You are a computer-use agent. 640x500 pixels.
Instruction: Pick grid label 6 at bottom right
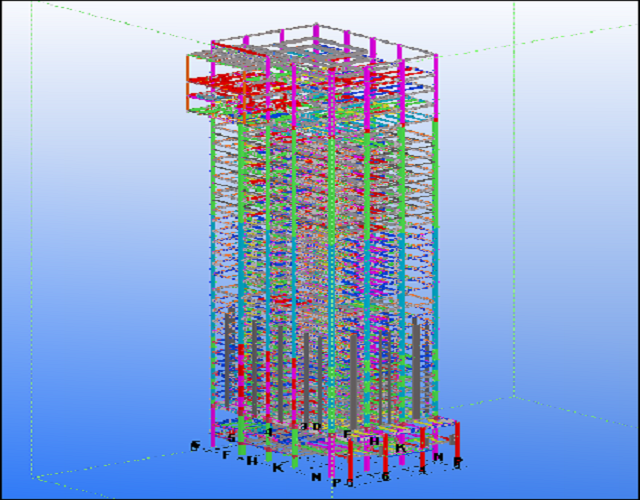click(385, 477)
